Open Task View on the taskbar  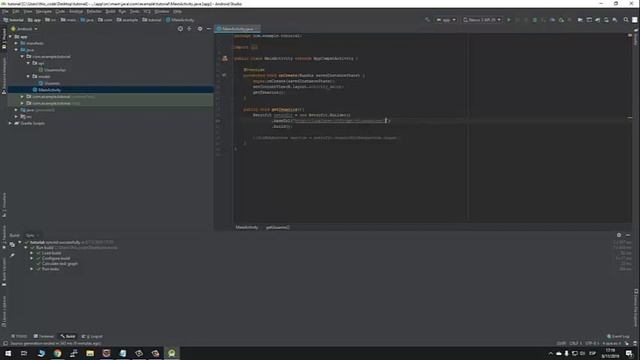tap(24, 353)
